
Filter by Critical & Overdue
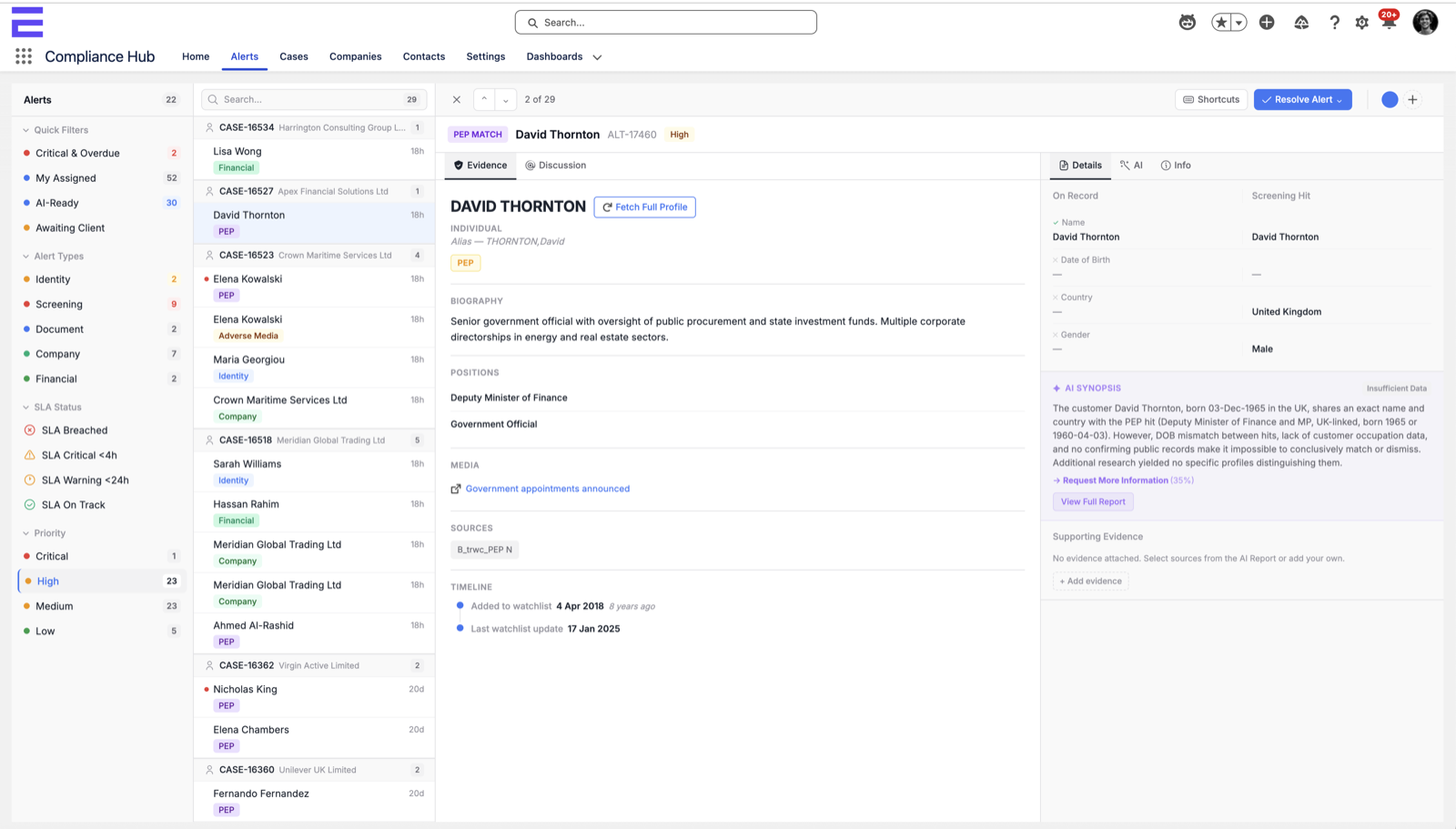point(102,153)
